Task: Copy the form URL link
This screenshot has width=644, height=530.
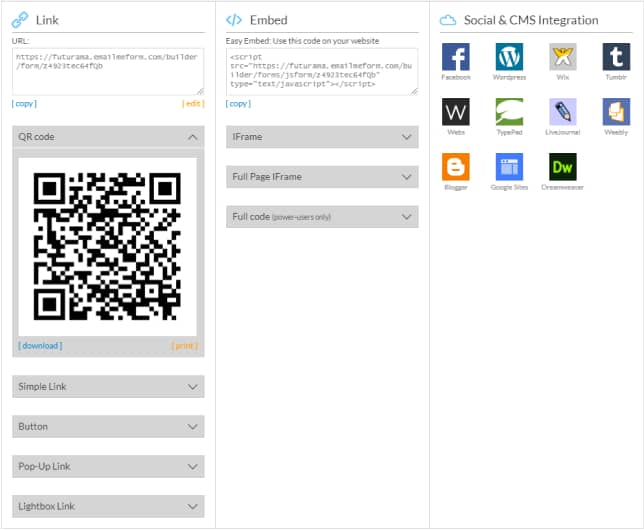Action: coord(24,104)
